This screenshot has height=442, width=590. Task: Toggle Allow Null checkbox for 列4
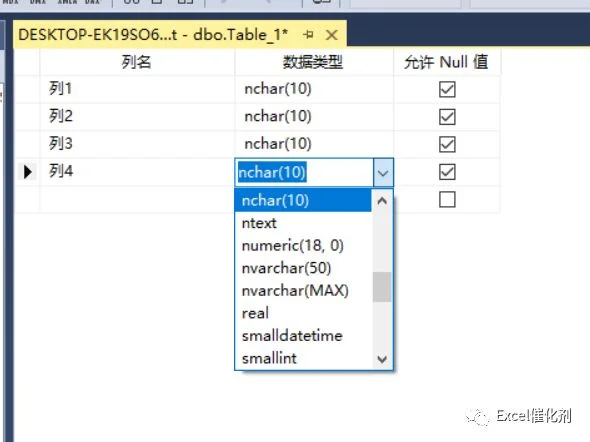tap(447, 172)
